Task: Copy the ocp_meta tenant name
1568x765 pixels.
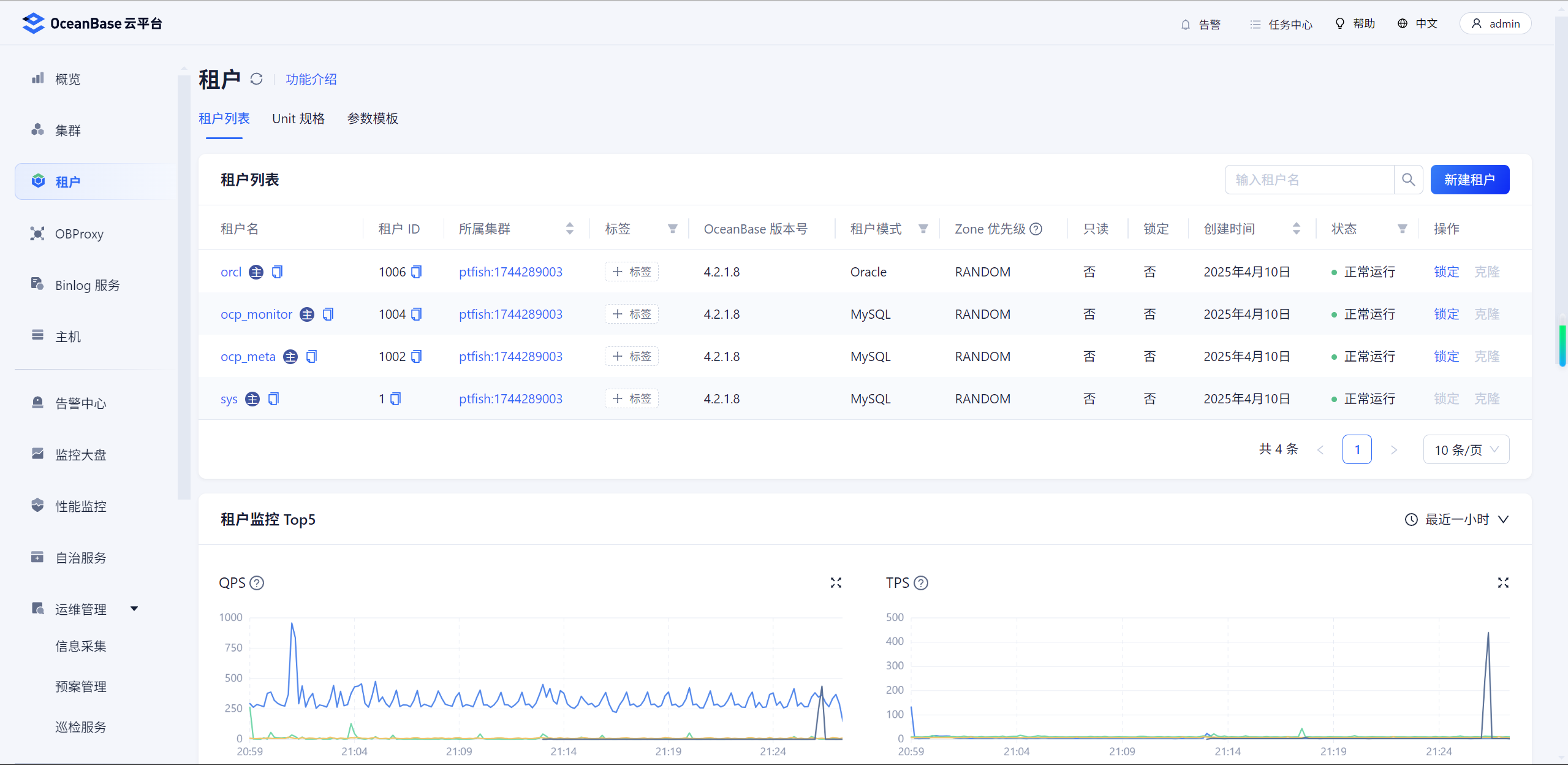Action: coord(311,356)
